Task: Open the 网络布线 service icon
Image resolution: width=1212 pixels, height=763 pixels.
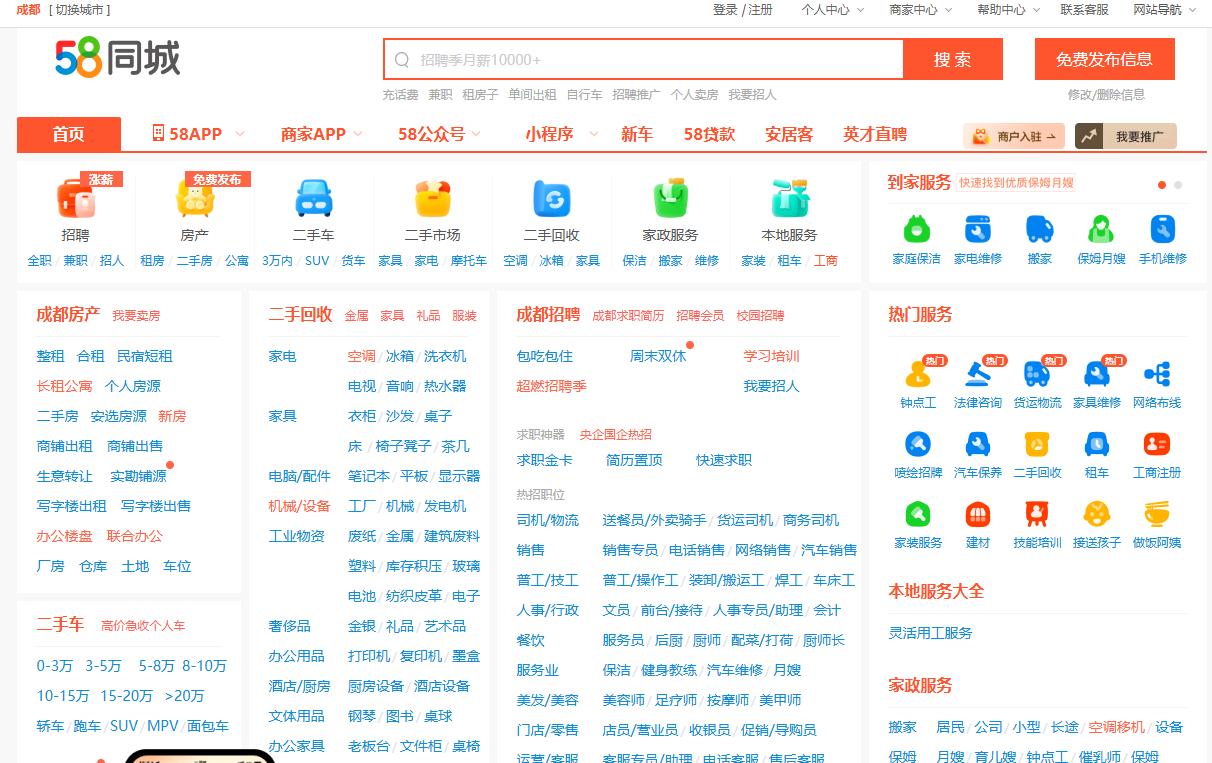Action: (1157, 374)
